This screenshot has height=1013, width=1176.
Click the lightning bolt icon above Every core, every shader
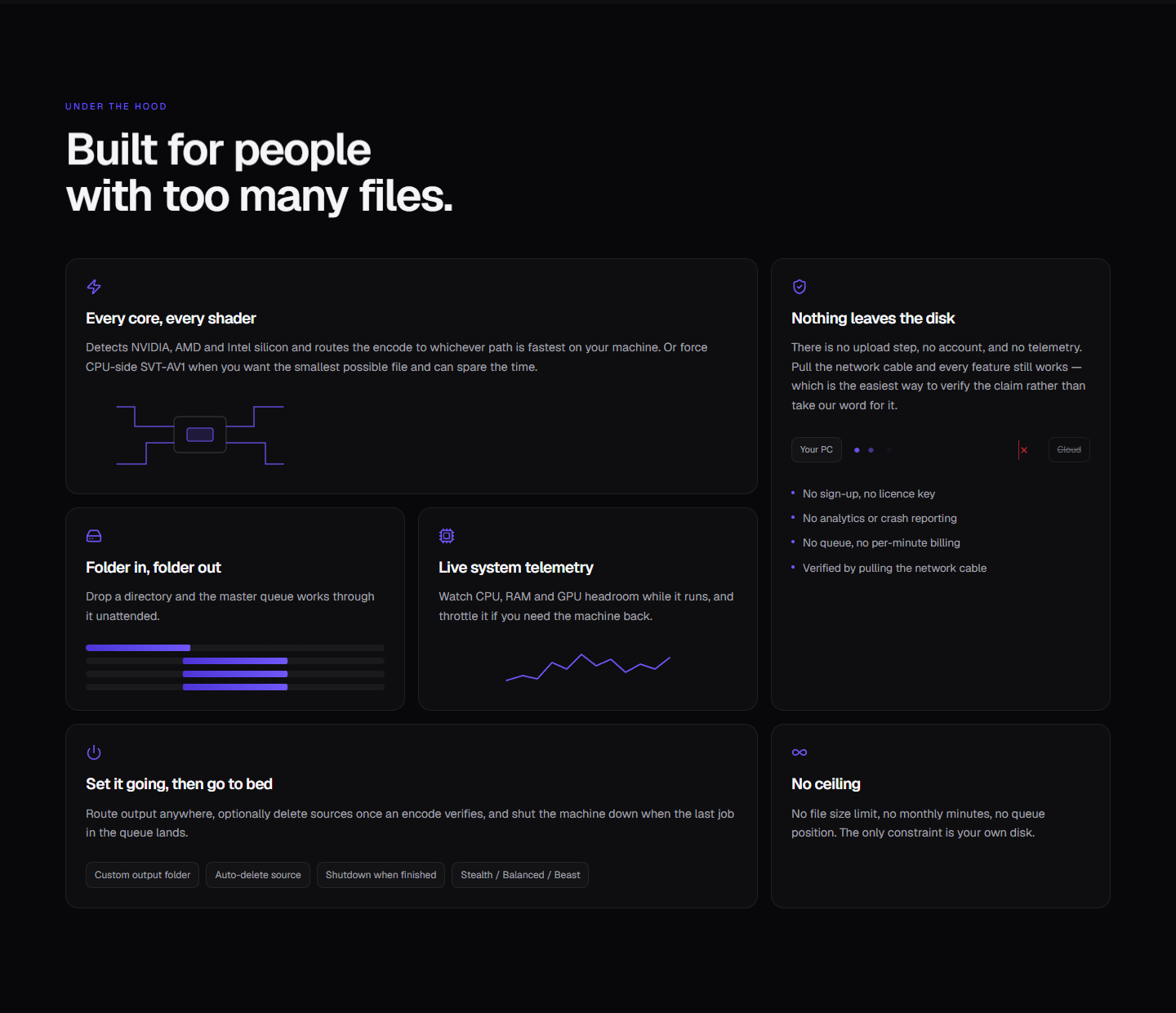click(94, 287)
